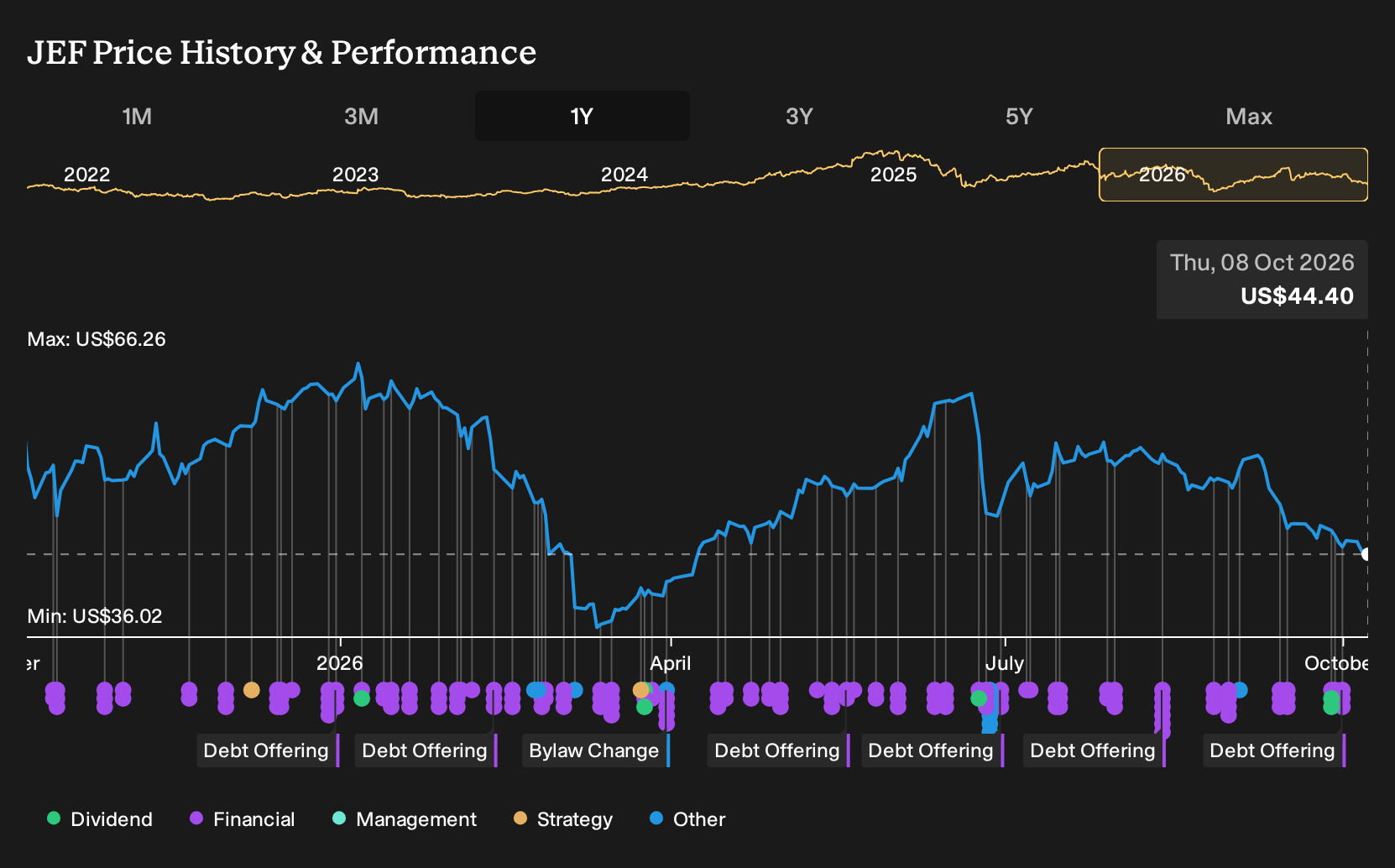Click the 'Thu, 08 Oct 2026' date readout
This screenshot has height=868, width=1395.
(x=1262, y=263)
